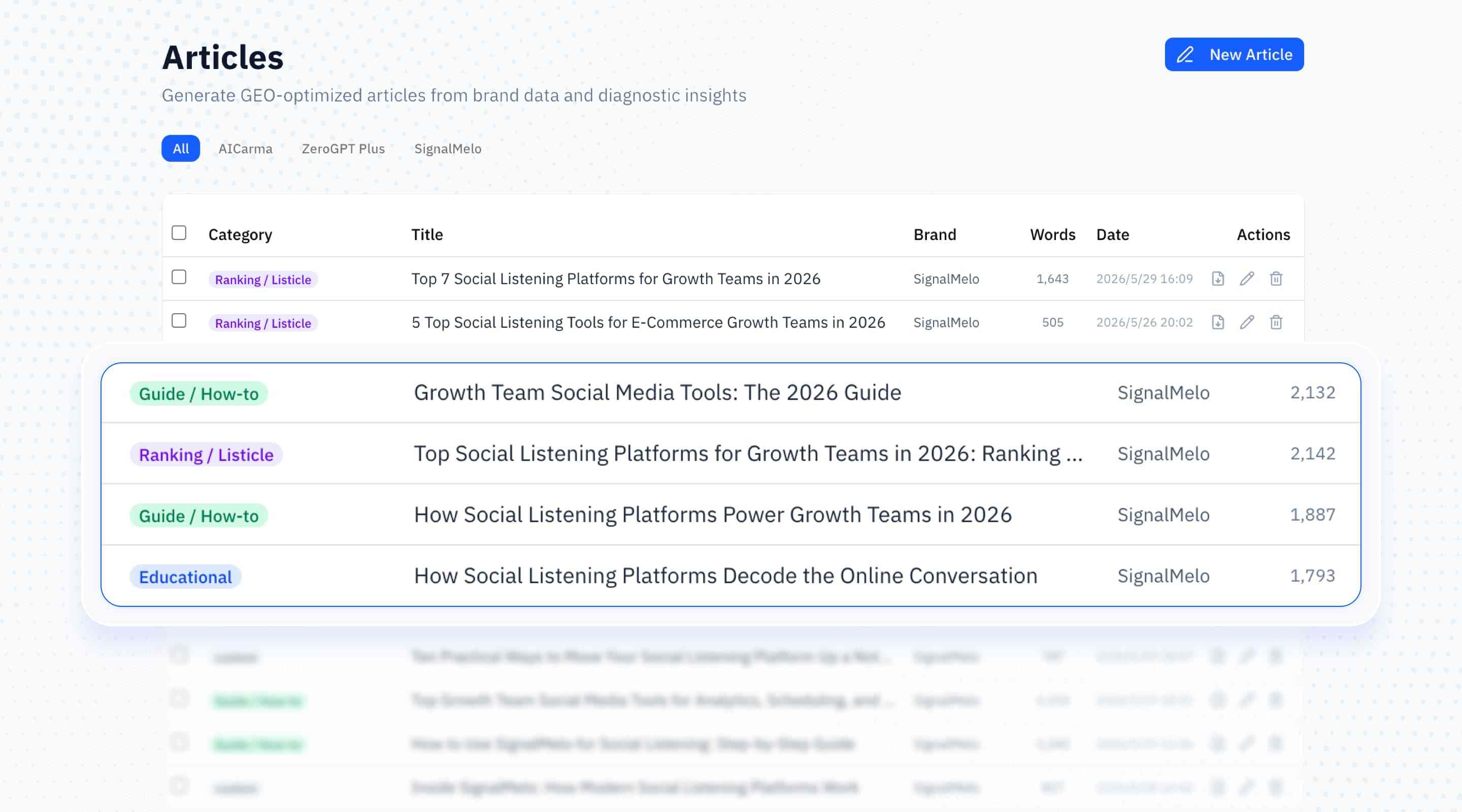The height and width of the screenshot is (812, 1462).
Task: Click the Ranking / Listicle tag on 5 Top Social Listening Tools row
Action: point(263,323)
